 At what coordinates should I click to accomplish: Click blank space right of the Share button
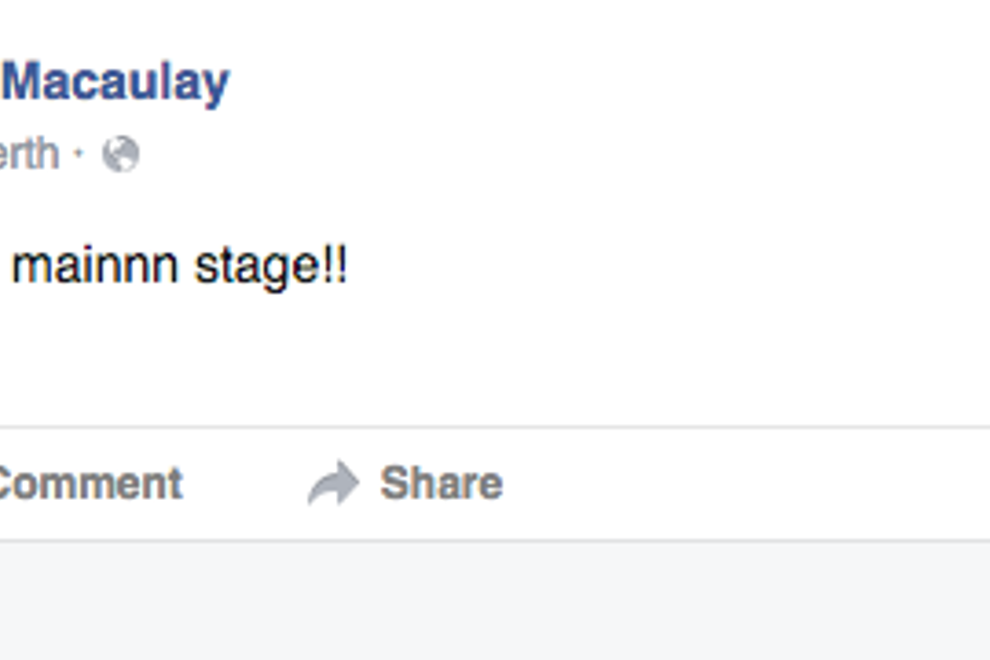coord(750,484)
